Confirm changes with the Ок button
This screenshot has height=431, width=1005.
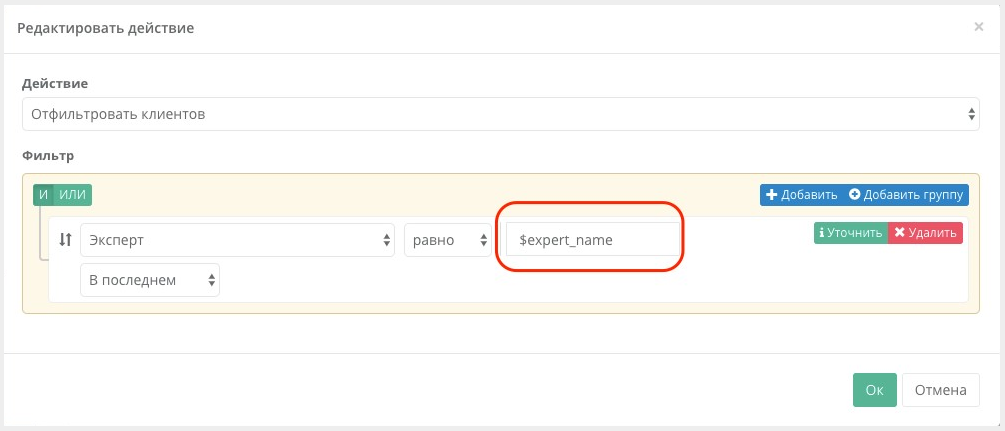874,390
